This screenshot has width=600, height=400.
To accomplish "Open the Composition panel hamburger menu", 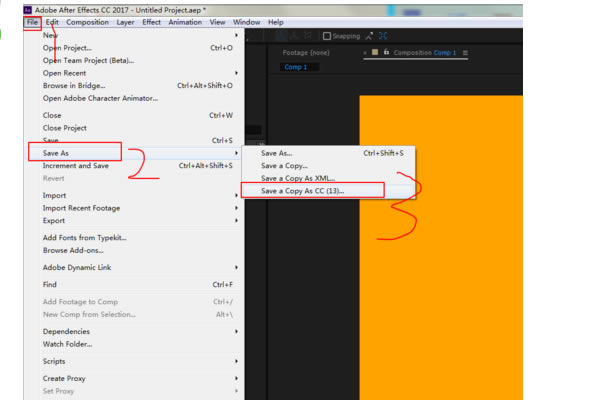I will (x=465, y=53).
